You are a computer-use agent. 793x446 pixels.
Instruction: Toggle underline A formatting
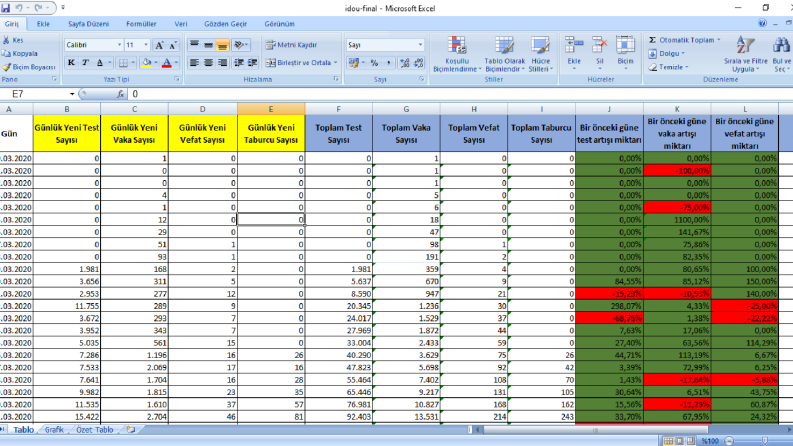[100, 63]
